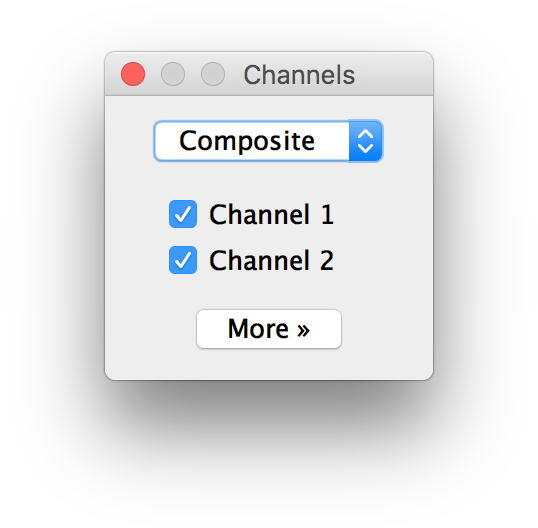Click the grayed-out minimize button
Viewport: 538px width, 528px height.
click(173, 74)
